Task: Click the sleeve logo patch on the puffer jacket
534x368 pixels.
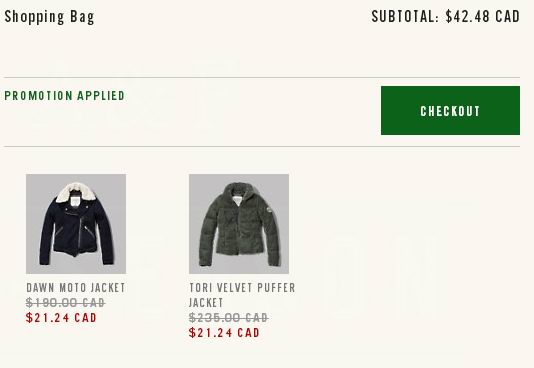Action: click(269, 210)
